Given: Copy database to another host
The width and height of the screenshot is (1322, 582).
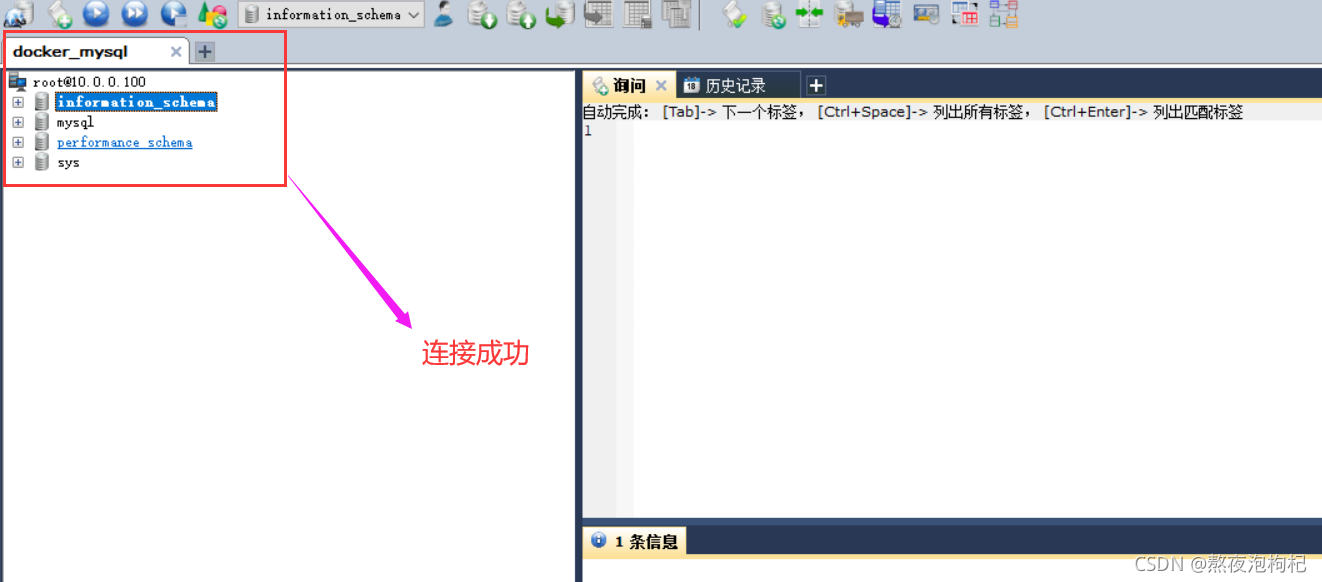Looking at the screenshot, I should tap(848, 14).
